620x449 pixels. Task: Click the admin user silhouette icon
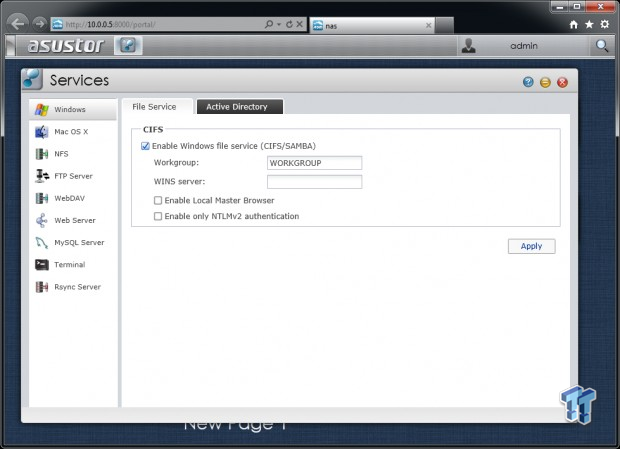click(x=469, y=46)
